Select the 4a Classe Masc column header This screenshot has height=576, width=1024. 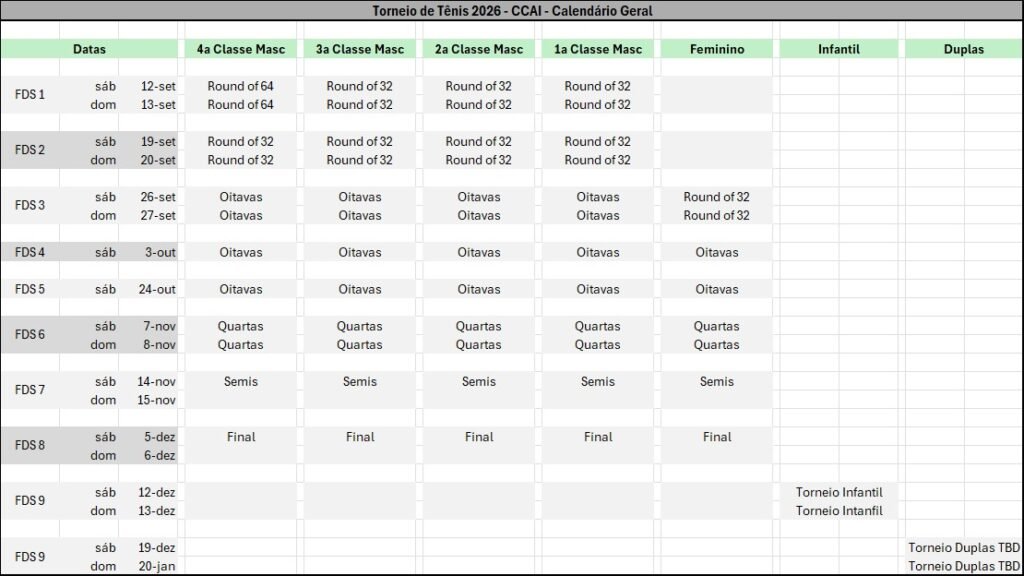pos(240,49)
